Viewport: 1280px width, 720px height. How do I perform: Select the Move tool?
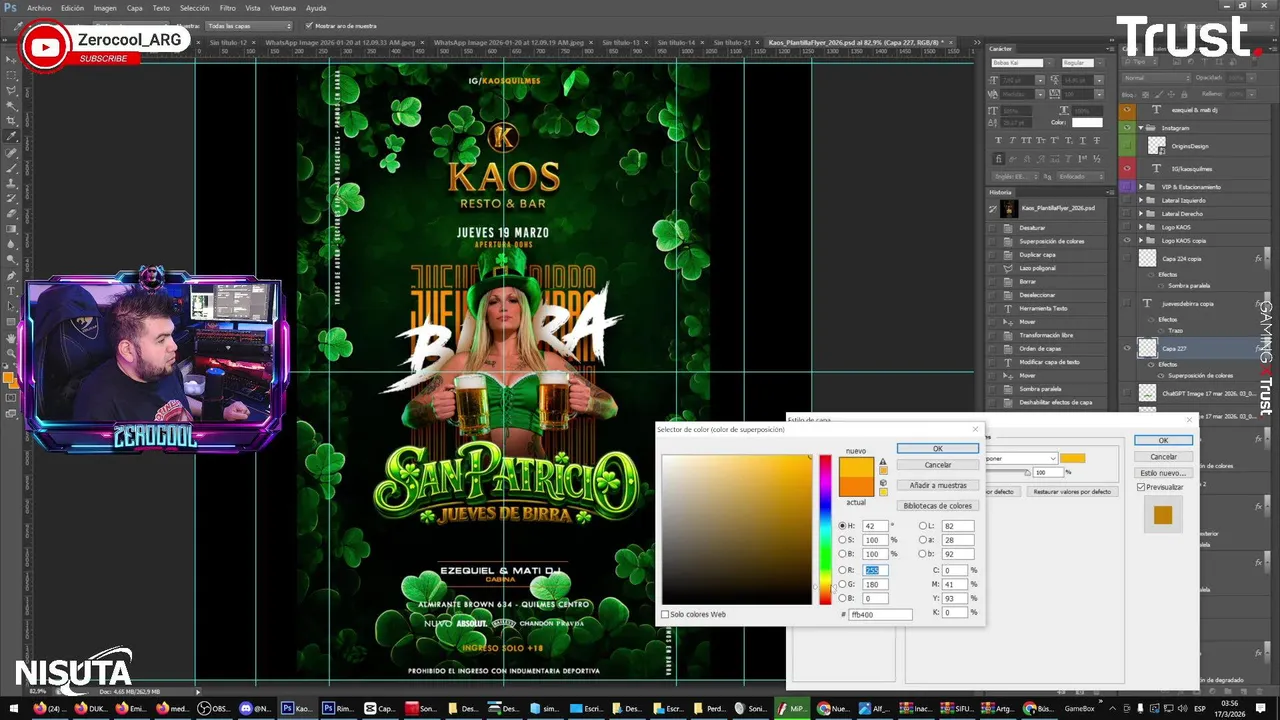click(11, 60)
